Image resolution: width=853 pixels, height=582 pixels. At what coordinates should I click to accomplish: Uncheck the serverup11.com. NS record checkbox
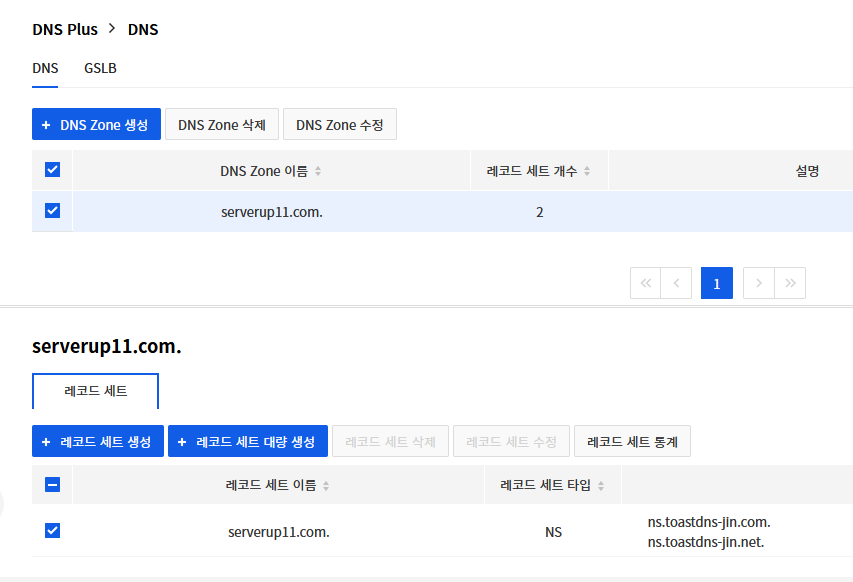point(51,531)
